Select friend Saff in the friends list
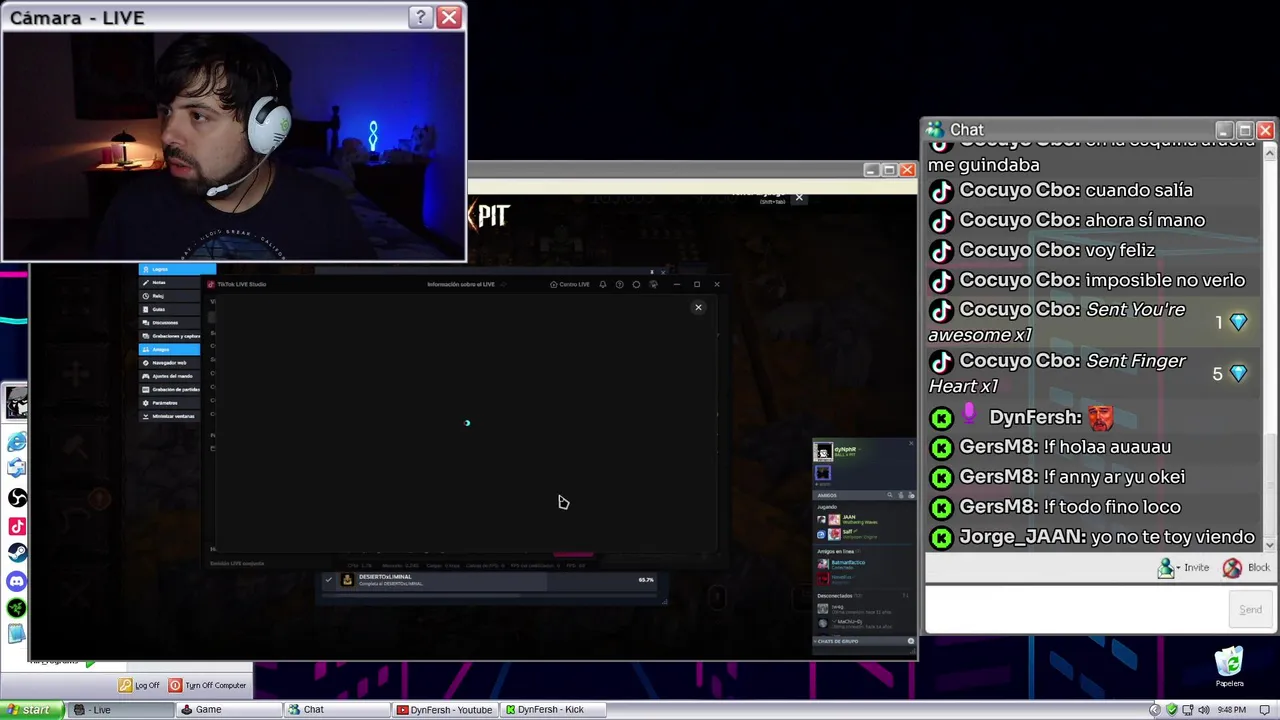Screen dimensions: 1280x720 [x=863, y=535]
